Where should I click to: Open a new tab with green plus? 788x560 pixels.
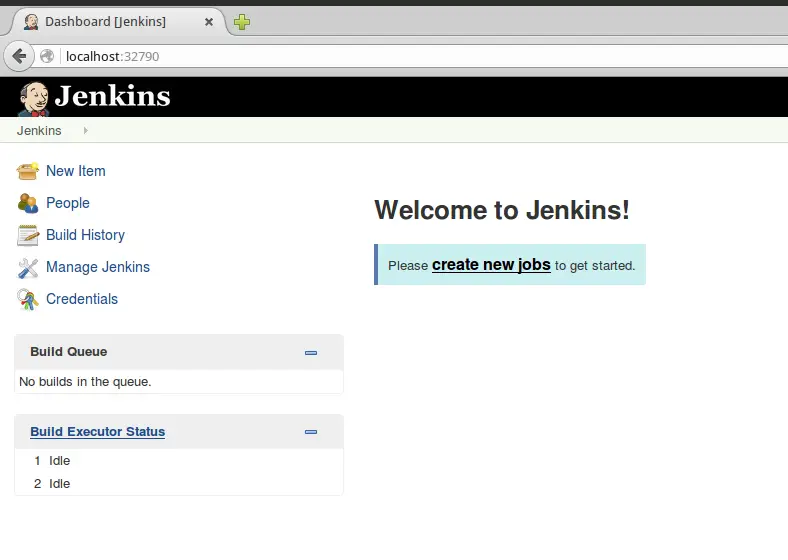242,22
